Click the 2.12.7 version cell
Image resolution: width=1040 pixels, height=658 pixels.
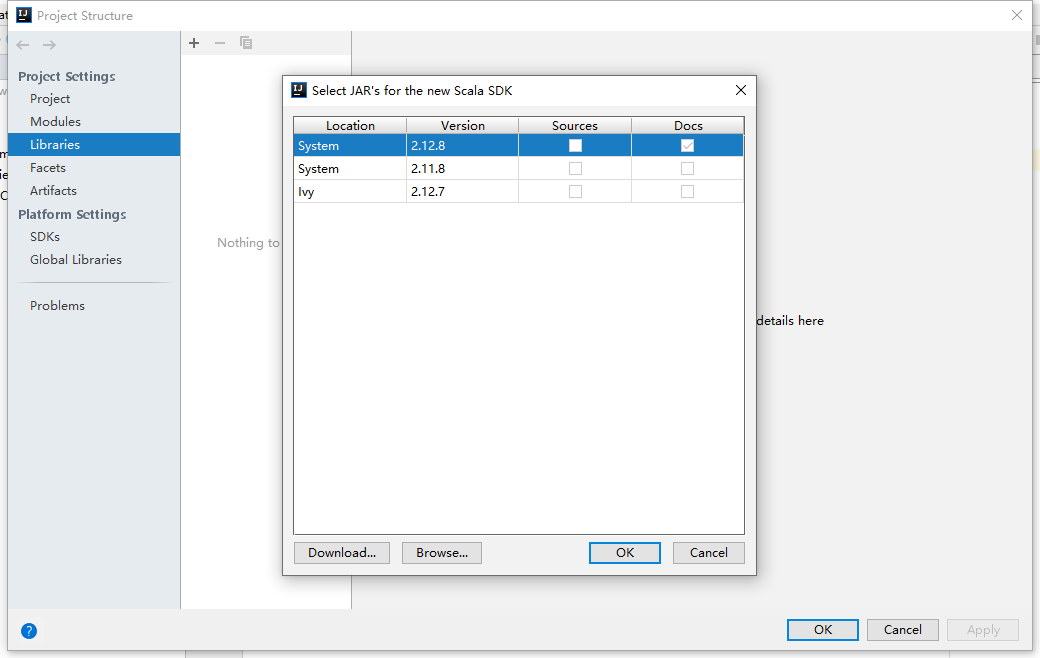tap(462, 192)
